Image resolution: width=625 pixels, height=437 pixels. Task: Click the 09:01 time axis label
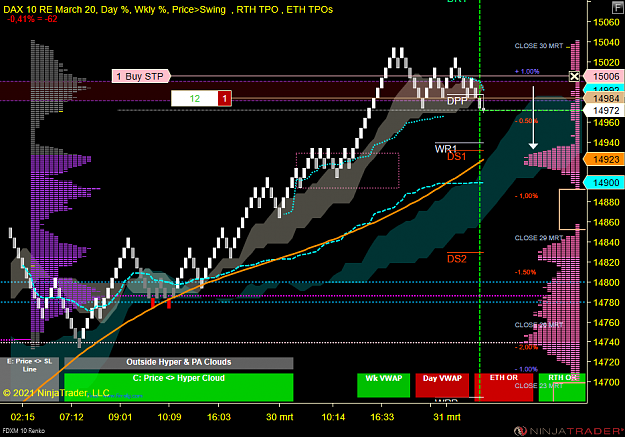pyautogui.click(x=120, y=417)
